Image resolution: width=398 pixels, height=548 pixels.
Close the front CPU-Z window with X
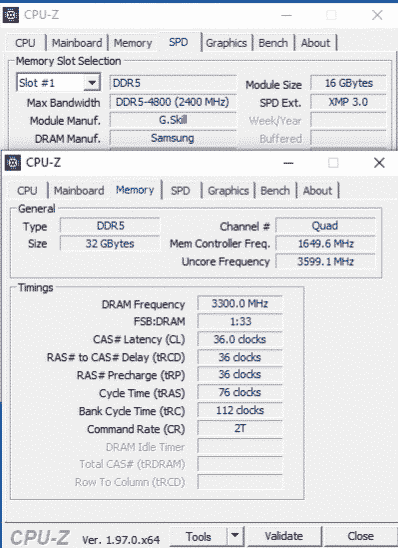379,163
